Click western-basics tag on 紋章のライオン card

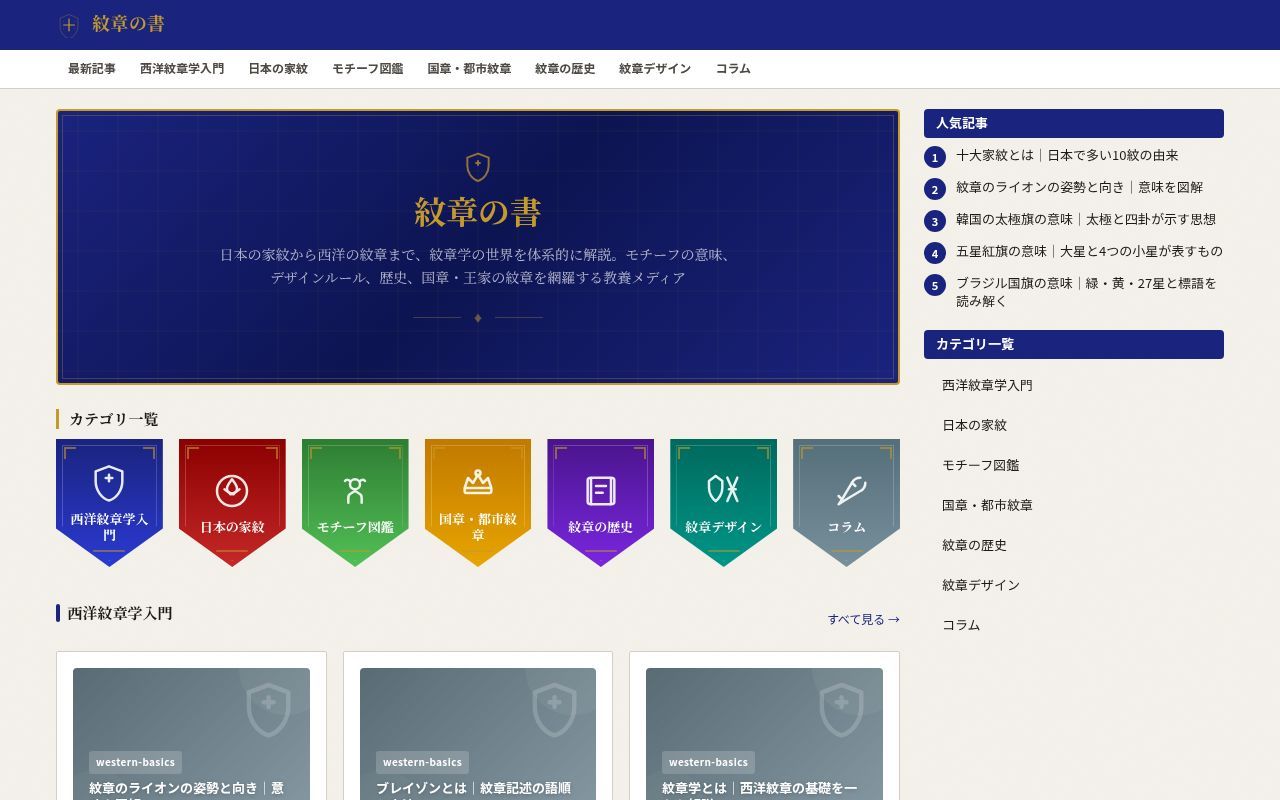pos(135,762)
